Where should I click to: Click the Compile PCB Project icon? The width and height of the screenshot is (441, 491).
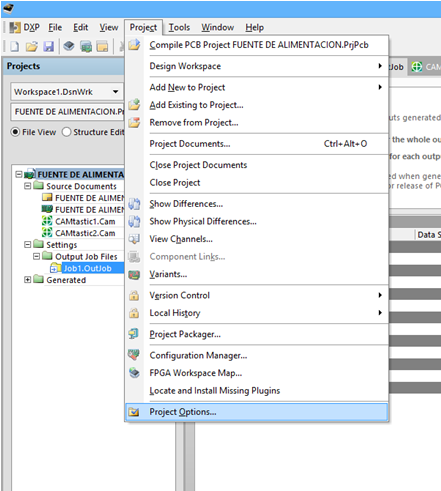134,45
